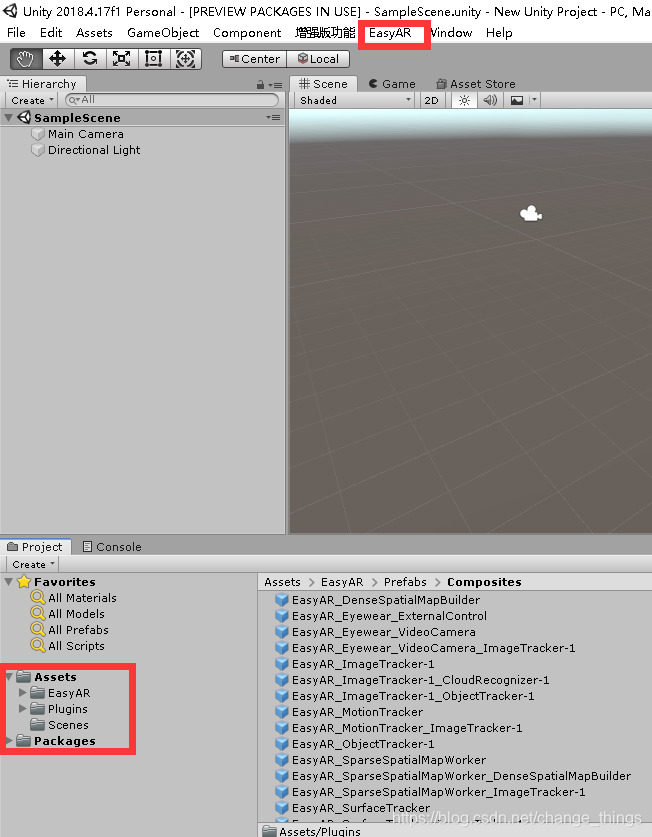Select EasyAR_SurfaceTracker prefab icon
The width and height of the screenshot is (652, 837).
point(281,808)
